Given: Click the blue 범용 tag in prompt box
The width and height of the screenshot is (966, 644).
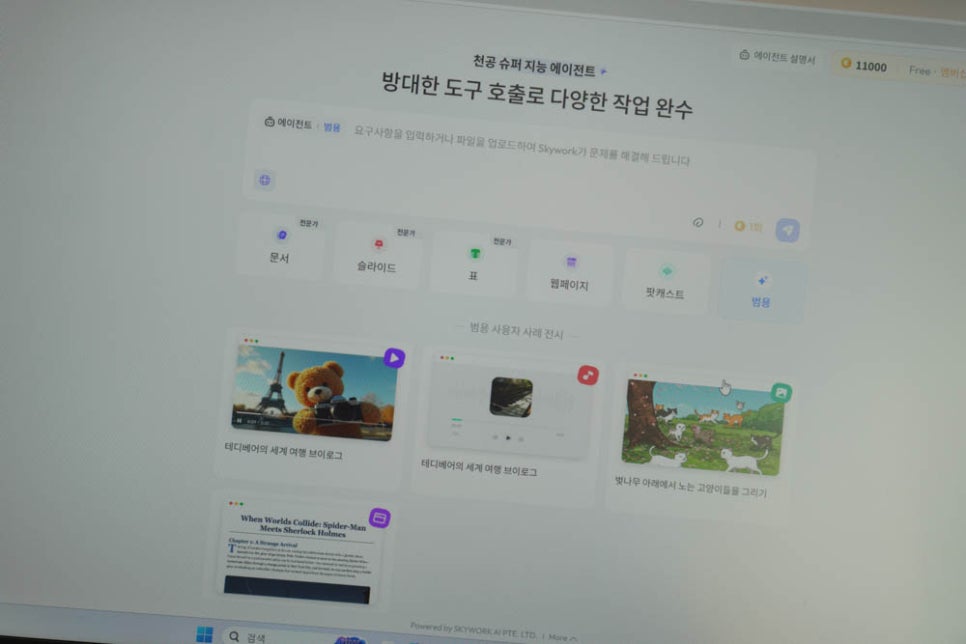Looking at the screenshot, I should [x=331, y=127].
